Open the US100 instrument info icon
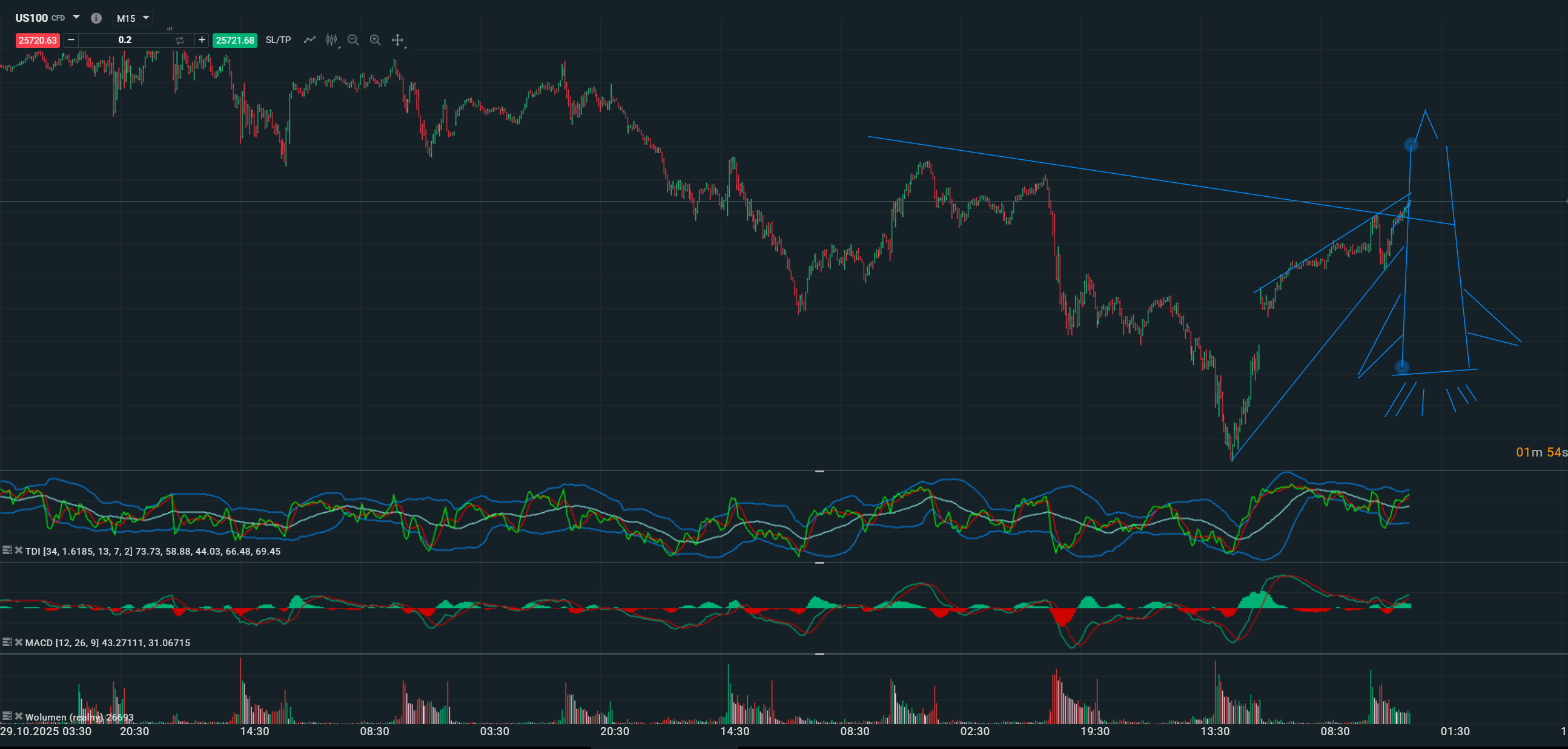The height and width of the screenshot is (749, 1568). 96,18
